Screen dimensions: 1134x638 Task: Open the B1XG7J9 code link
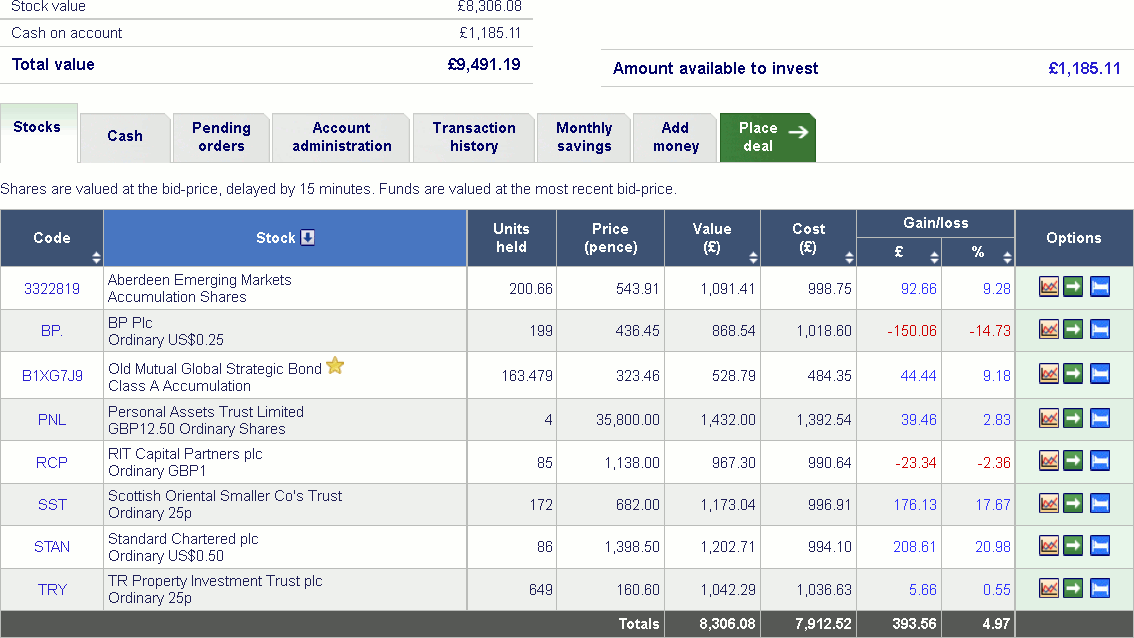pyautogui.click(x=52, y=375)
